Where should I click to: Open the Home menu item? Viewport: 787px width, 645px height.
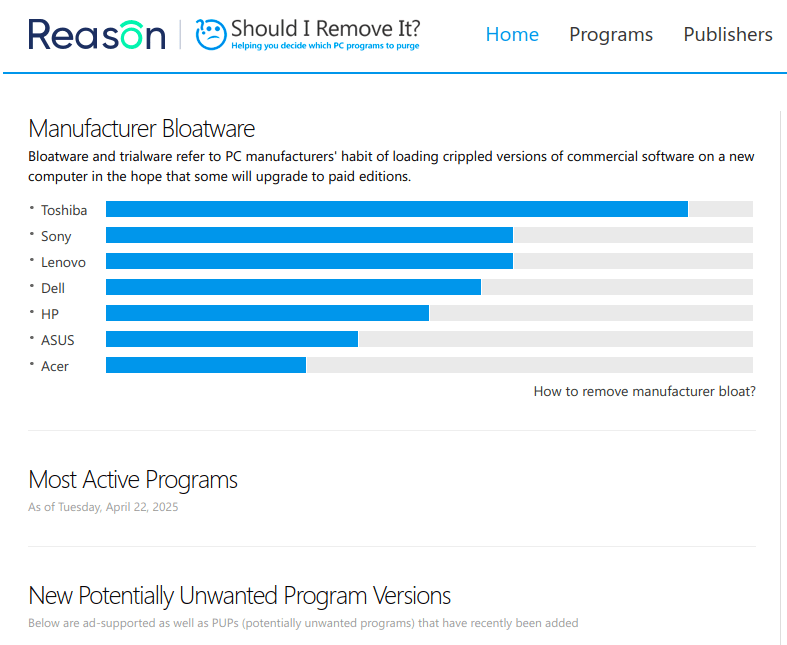click(x=512, y=34)
